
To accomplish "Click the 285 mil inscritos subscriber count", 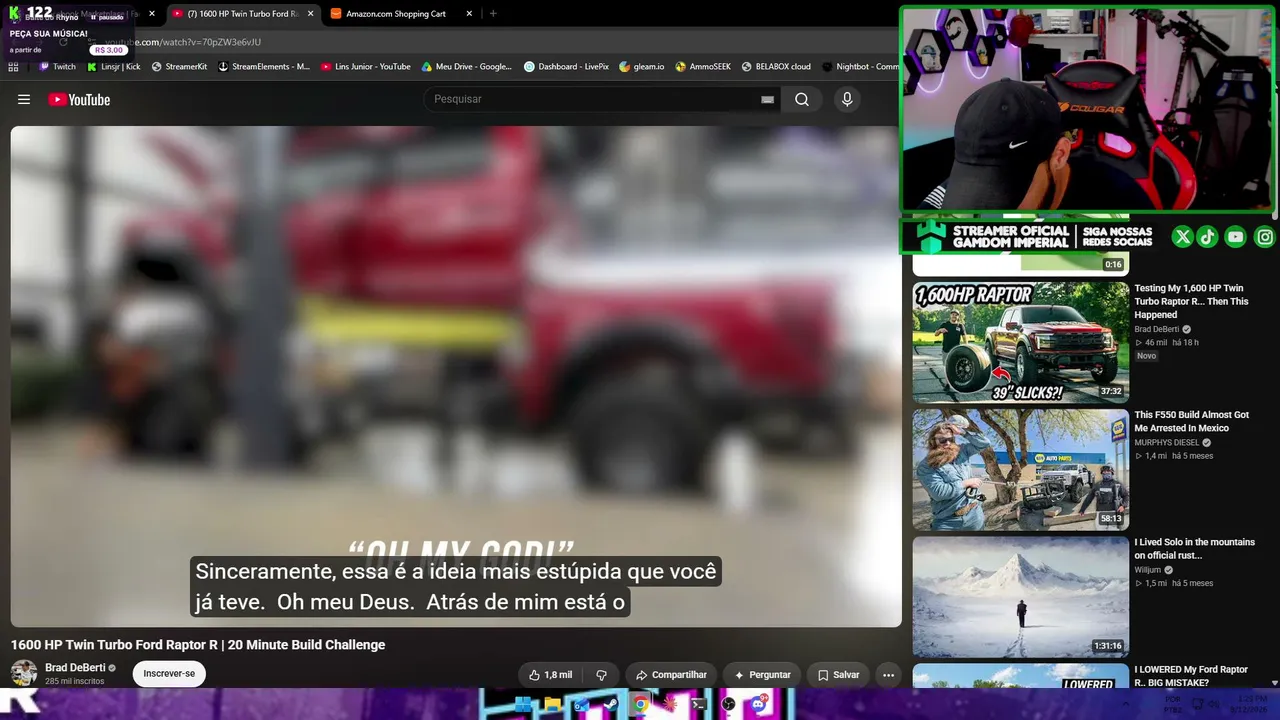I will point(74,682).
